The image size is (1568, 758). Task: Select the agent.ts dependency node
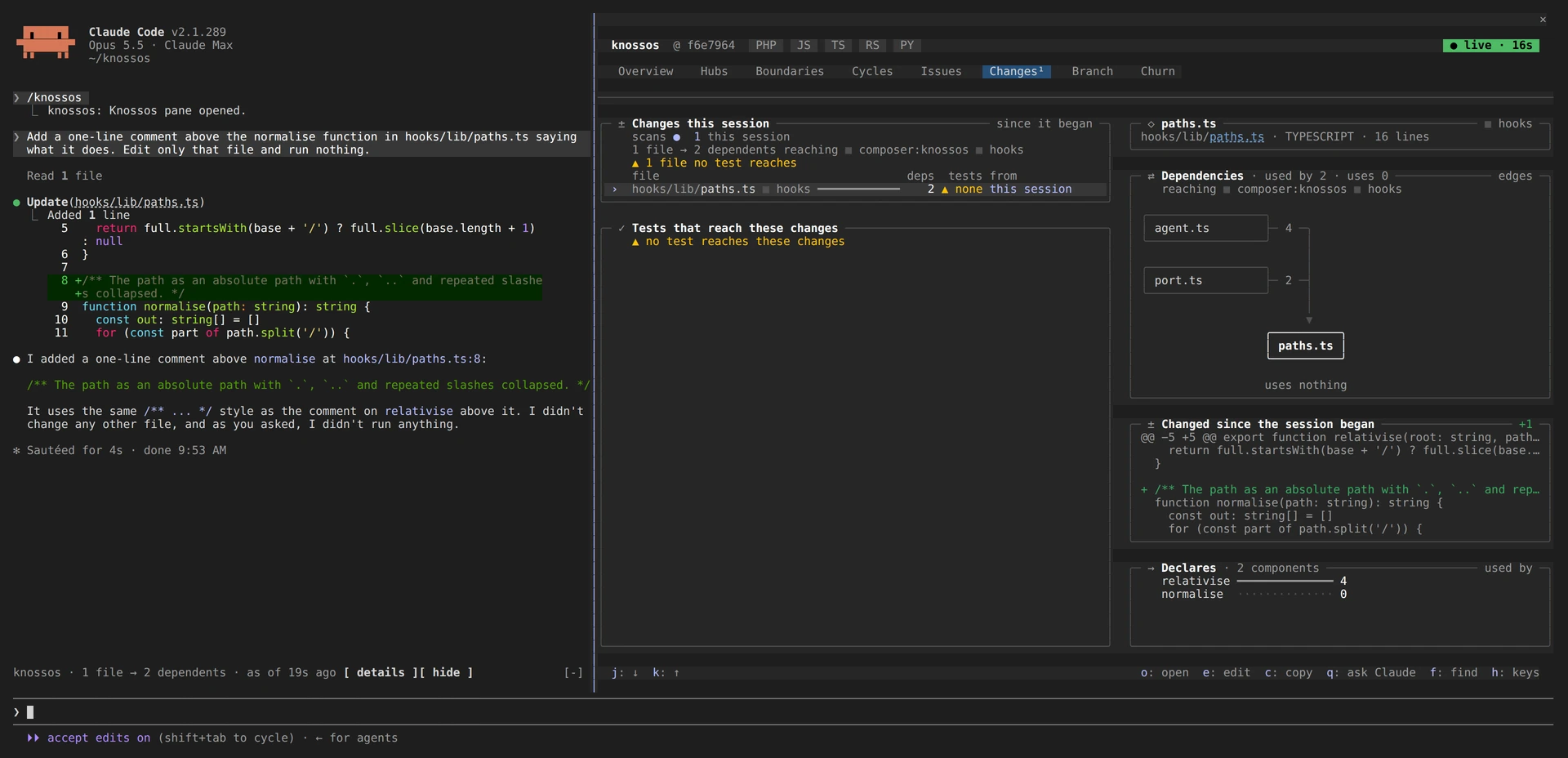click(x=1205, y=229)
